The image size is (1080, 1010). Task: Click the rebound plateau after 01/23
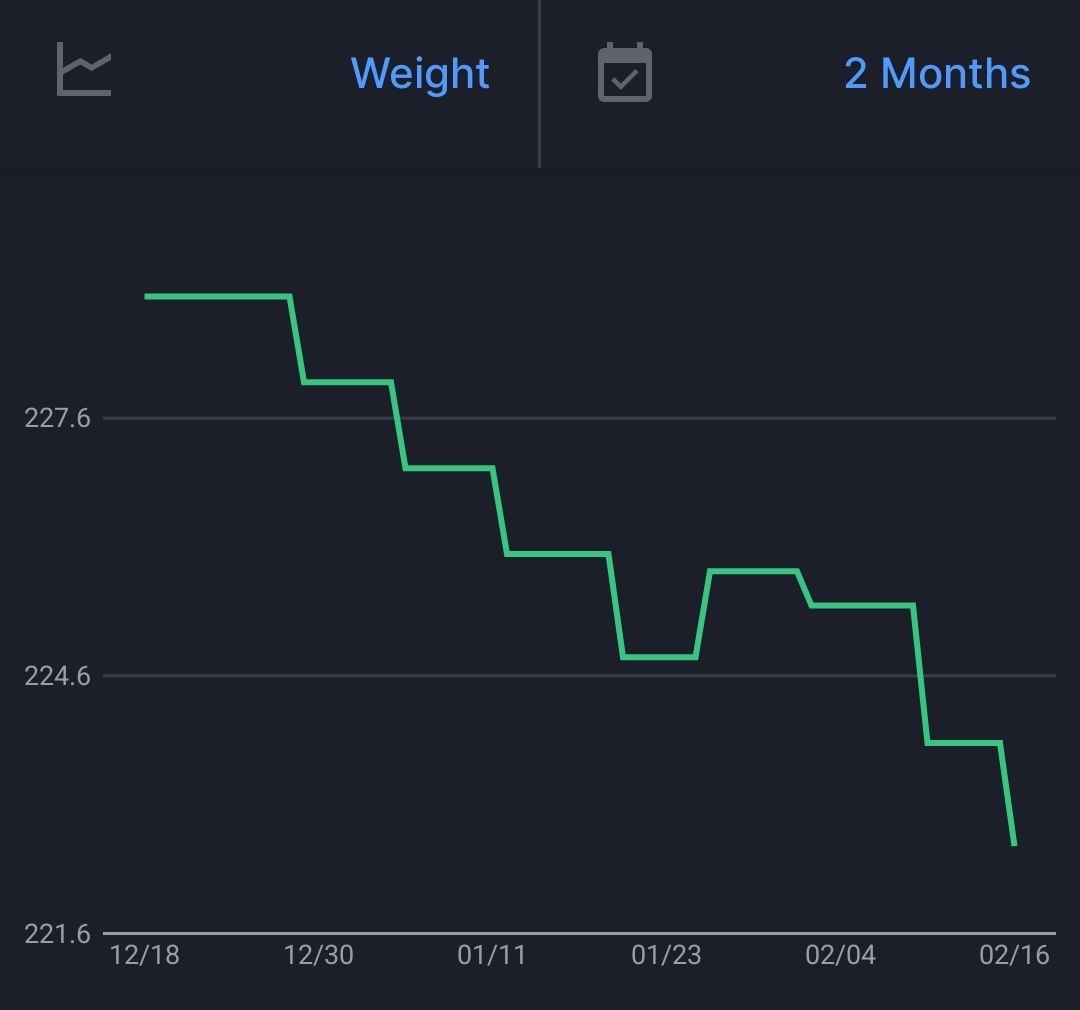[x=753, y=571]
